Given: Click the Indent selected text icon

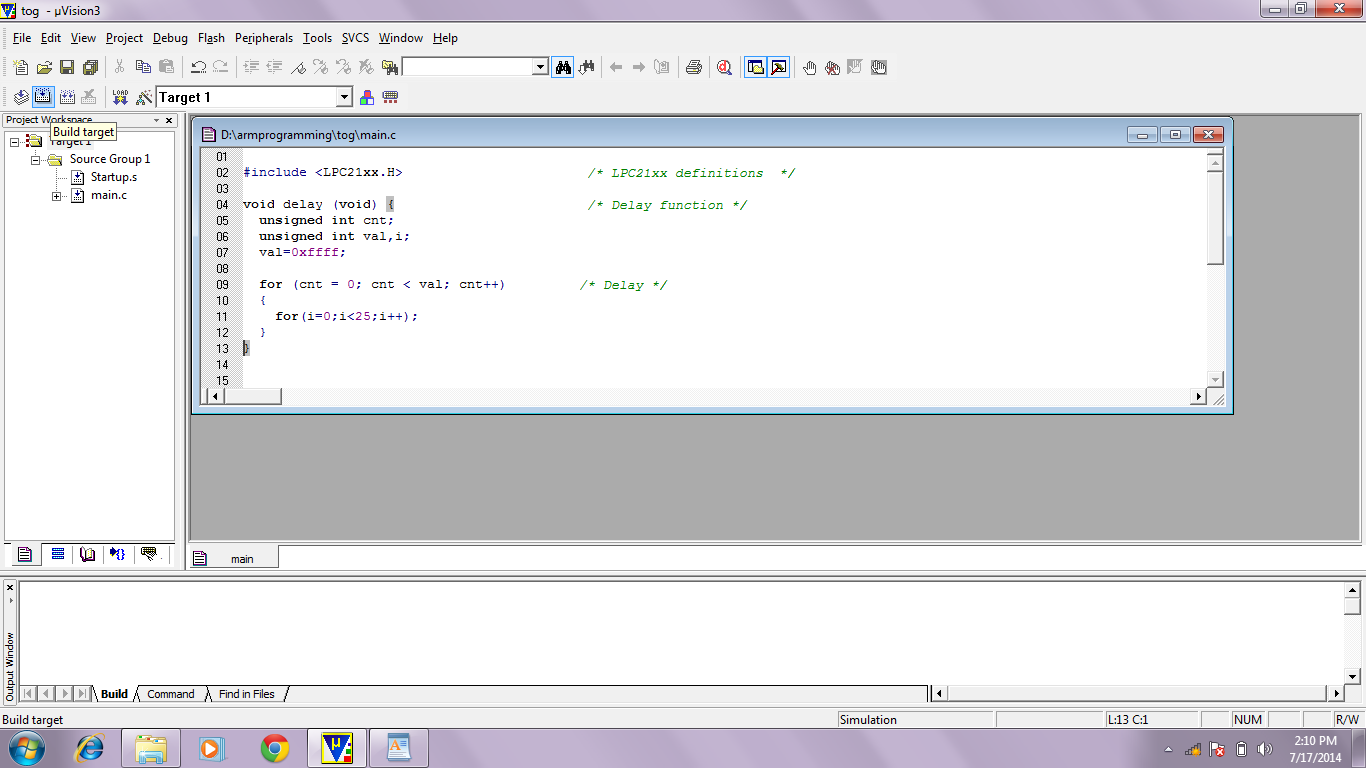Looking at the screenshot, I should [251, 67].
